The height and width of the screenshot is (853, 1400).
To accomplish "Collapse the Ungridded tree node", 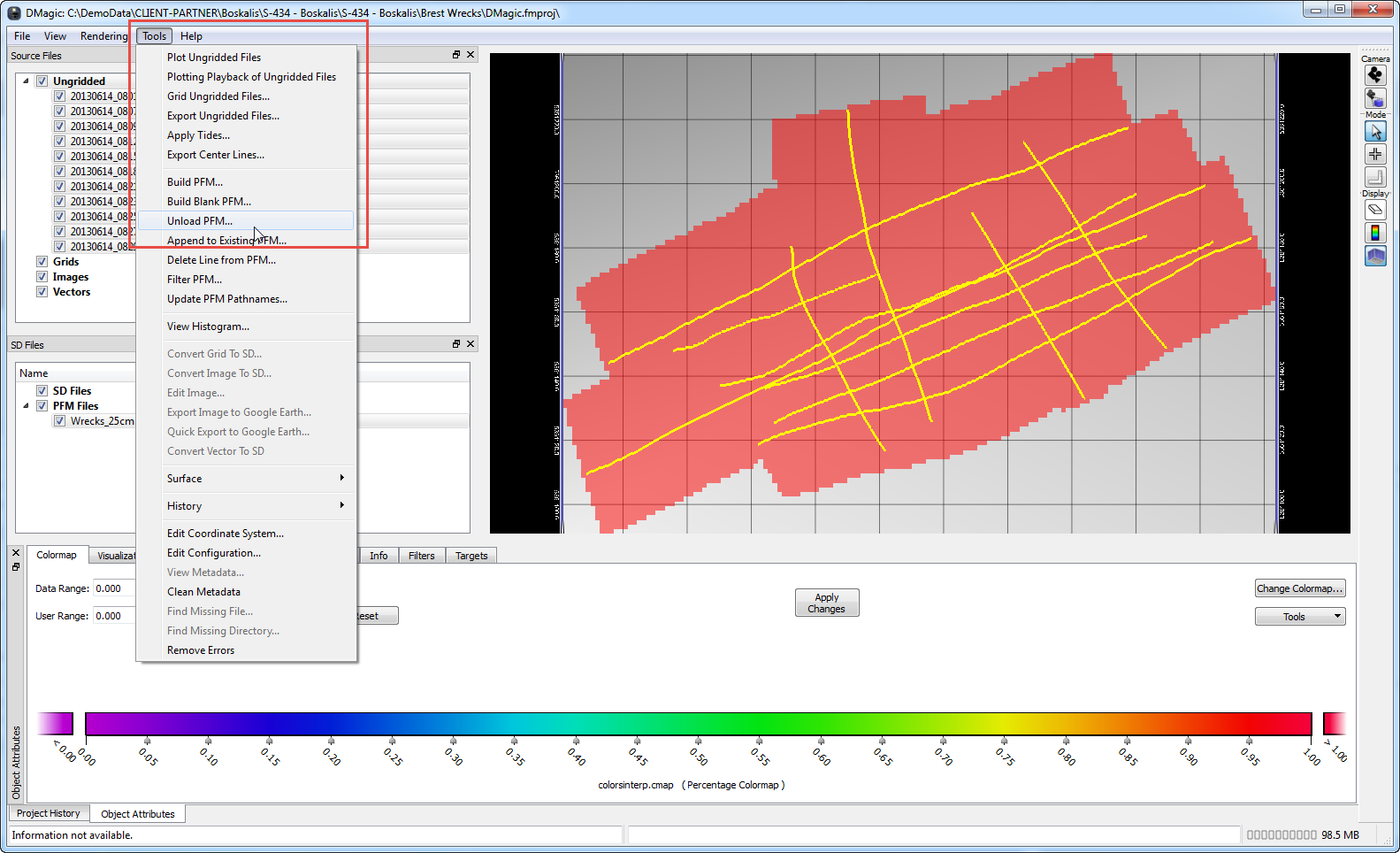I will point(26,81).
